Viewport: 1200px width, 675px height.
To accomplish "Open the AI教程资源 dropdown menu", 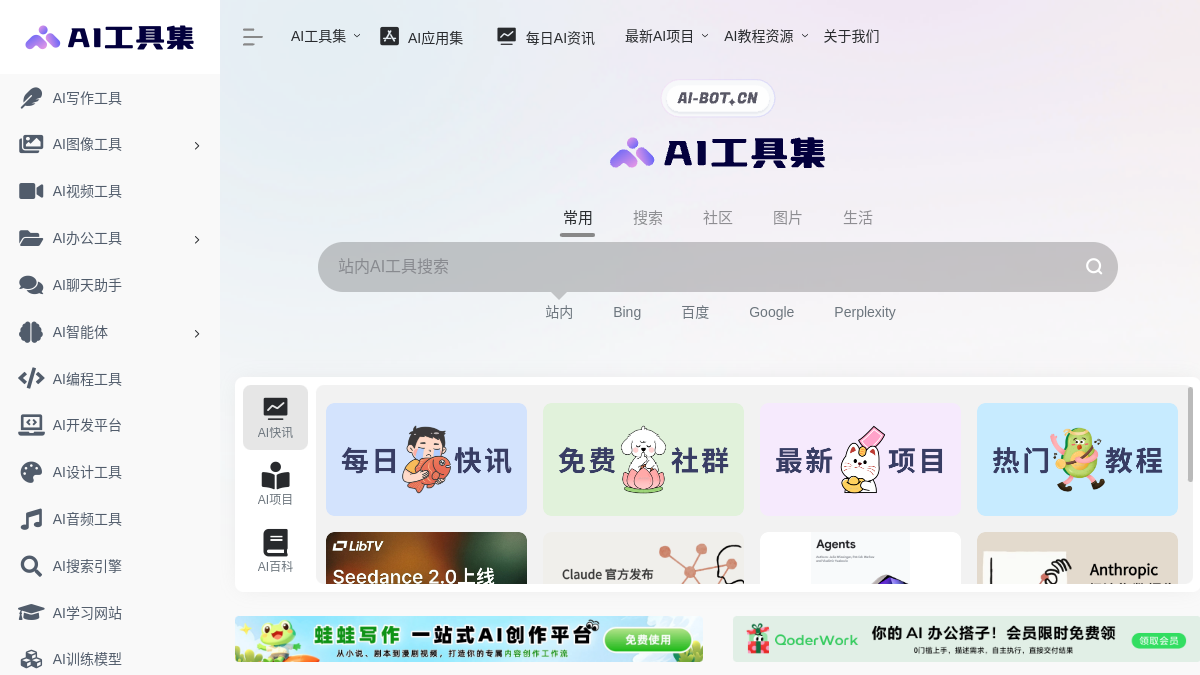I will point(766,36).
